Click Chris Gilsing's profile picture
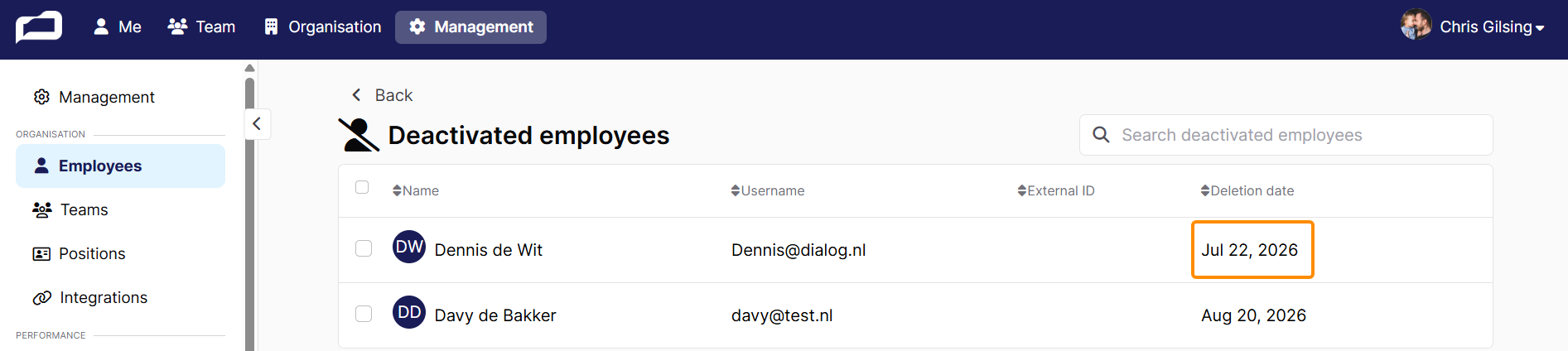The image size is (1568, 351). click(x=1416, y=25)
